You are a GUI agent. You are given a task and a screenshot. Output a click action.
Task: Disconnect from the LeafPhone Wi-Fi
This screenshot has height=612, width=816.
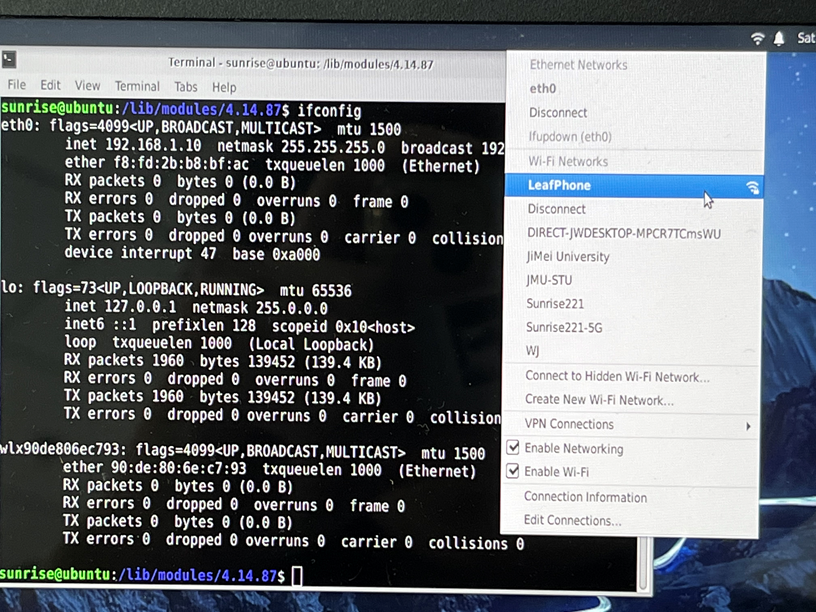click(x=556, y=209)
